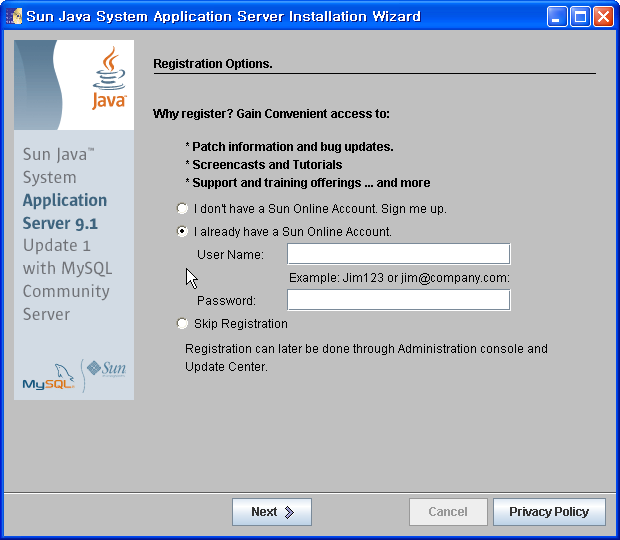Screen dimensions: 620x540
Task: Click window title 'Sun Java System Application Server Installation Wizard'
Action: click(x=223, y=17)
